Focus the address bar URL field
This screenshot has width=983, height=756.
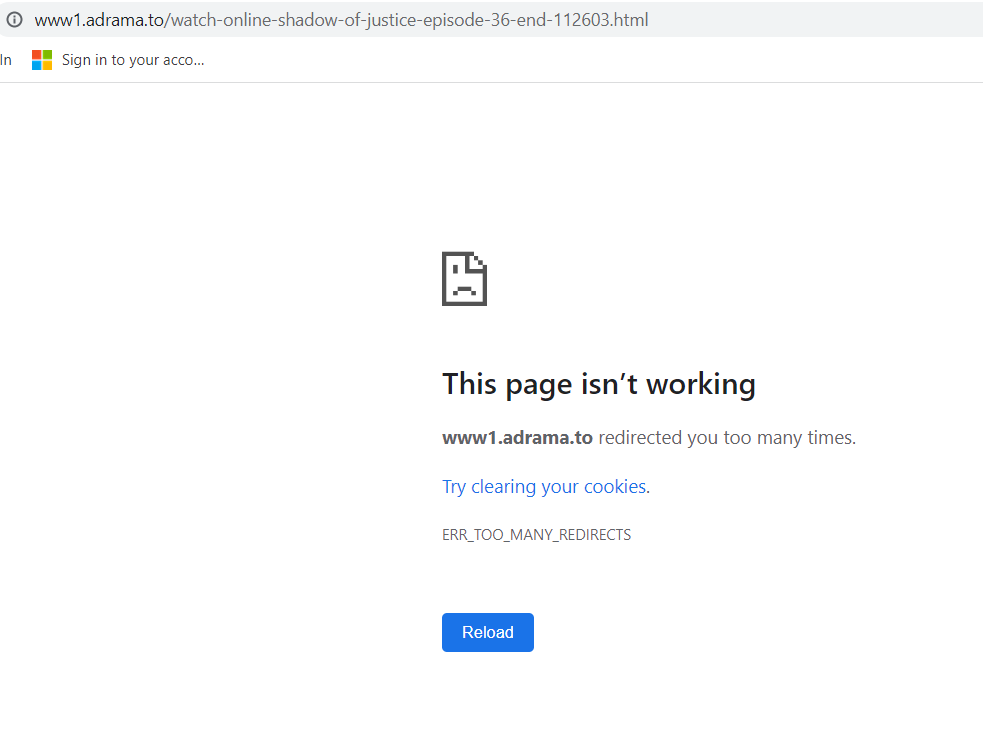coord(800,20)
